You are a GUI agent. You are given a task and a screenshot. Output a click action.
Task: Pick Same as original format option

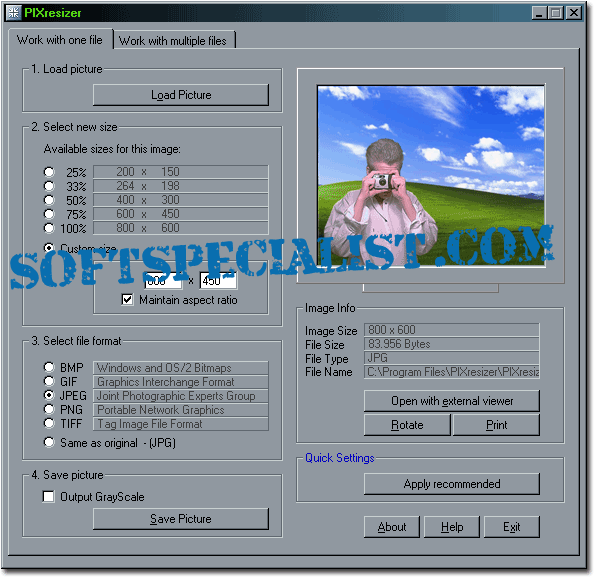tap(49, 442)
